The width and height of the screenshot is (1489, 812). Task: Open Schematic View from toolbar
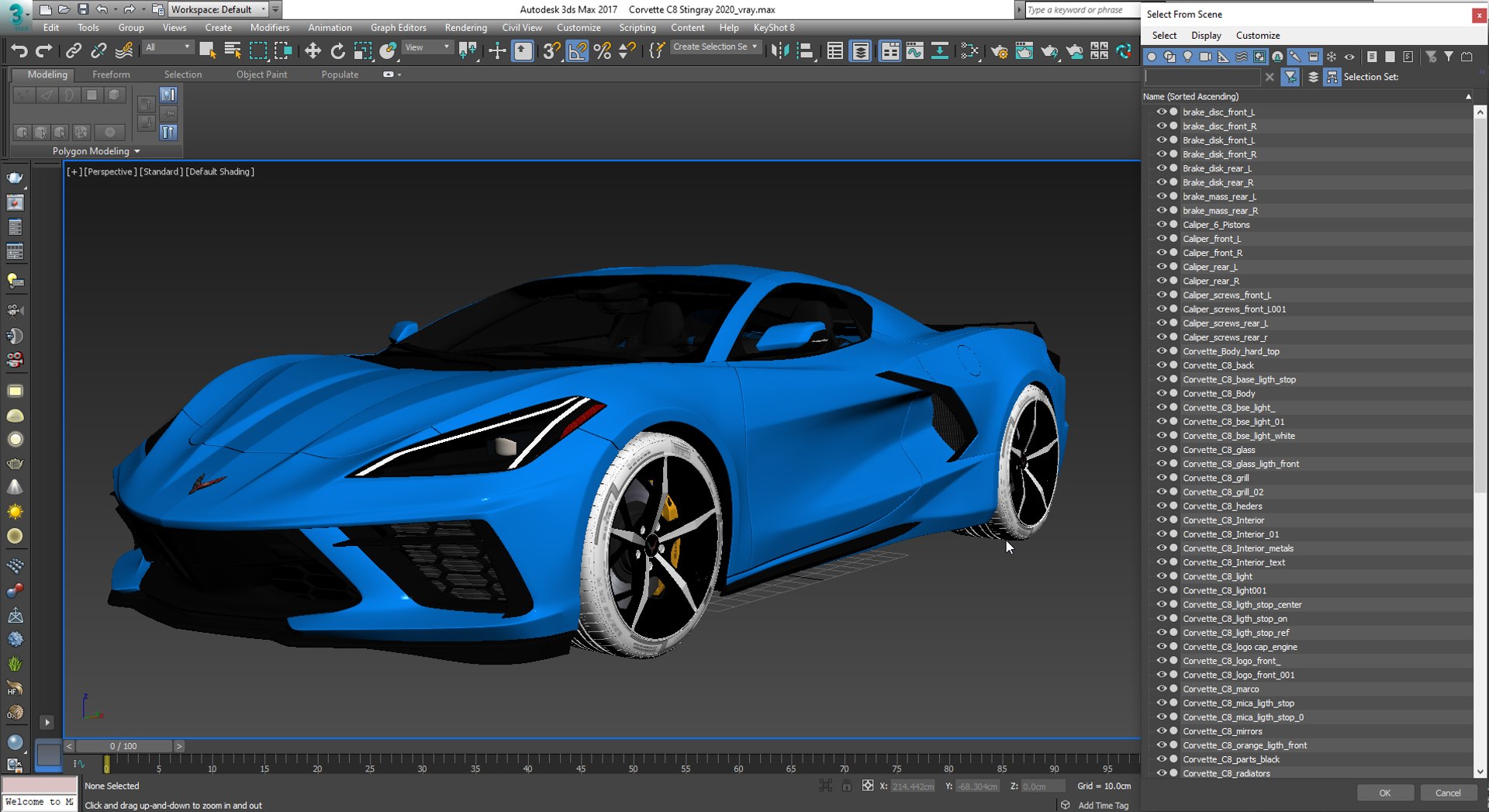(x=939, y=51)
